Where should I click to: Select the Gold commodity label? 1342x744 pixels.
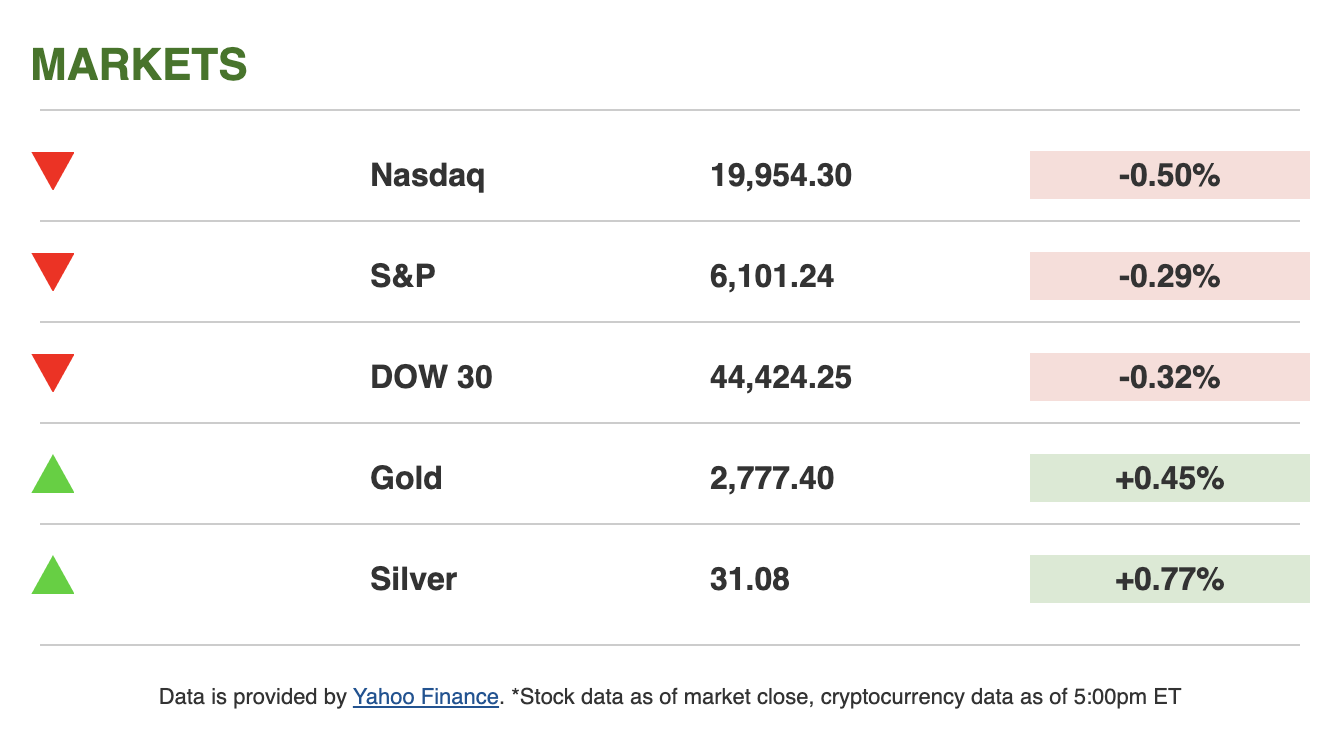406,478
